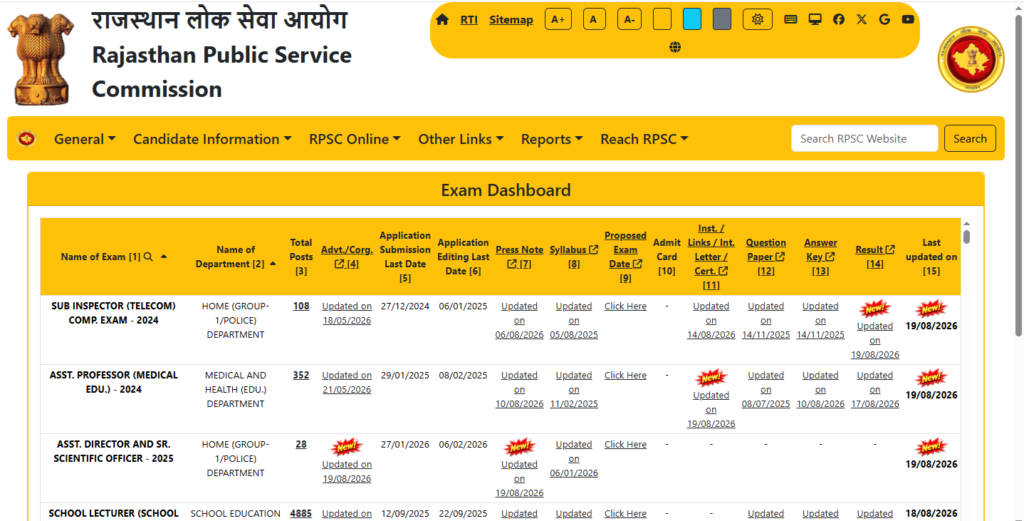Open the Facebook page icon
This screenshot has height=521, width=1024.
[x=839, y=20]
